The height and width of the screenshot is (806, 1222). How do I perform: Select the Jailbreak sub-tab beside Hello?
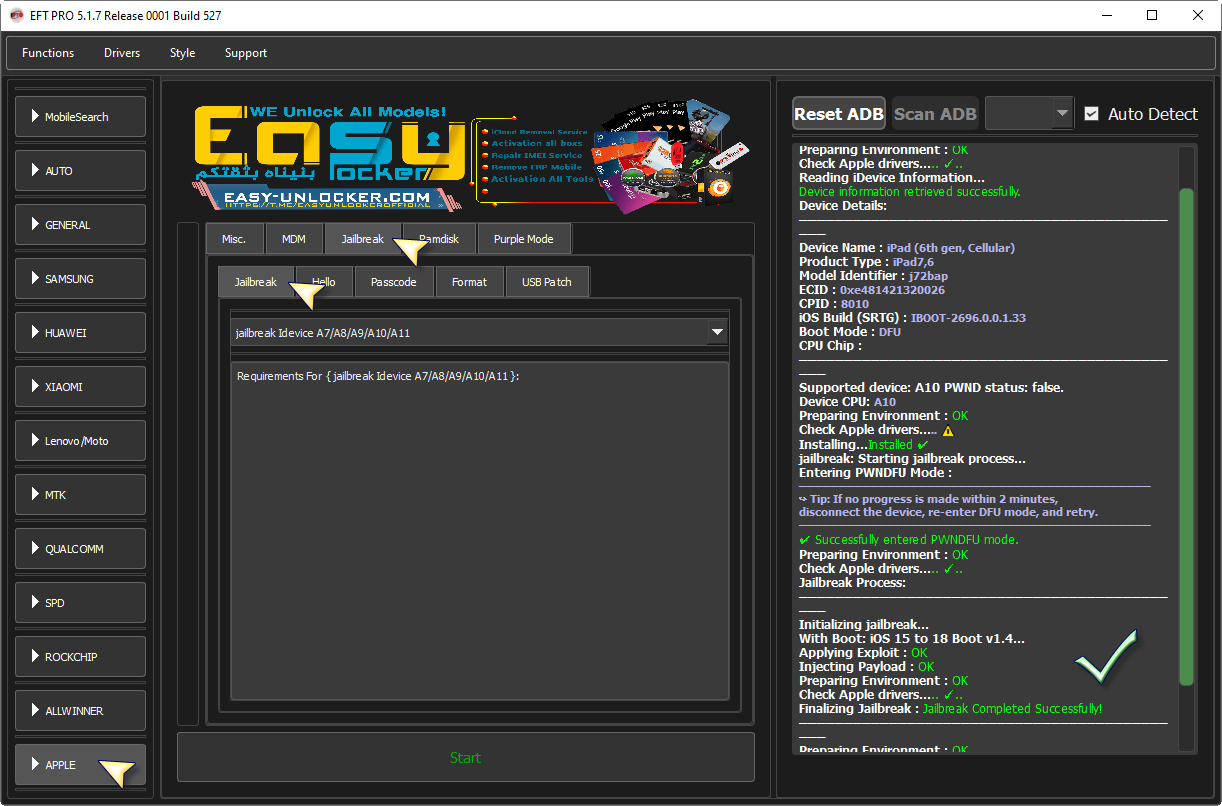coord(256,282)
